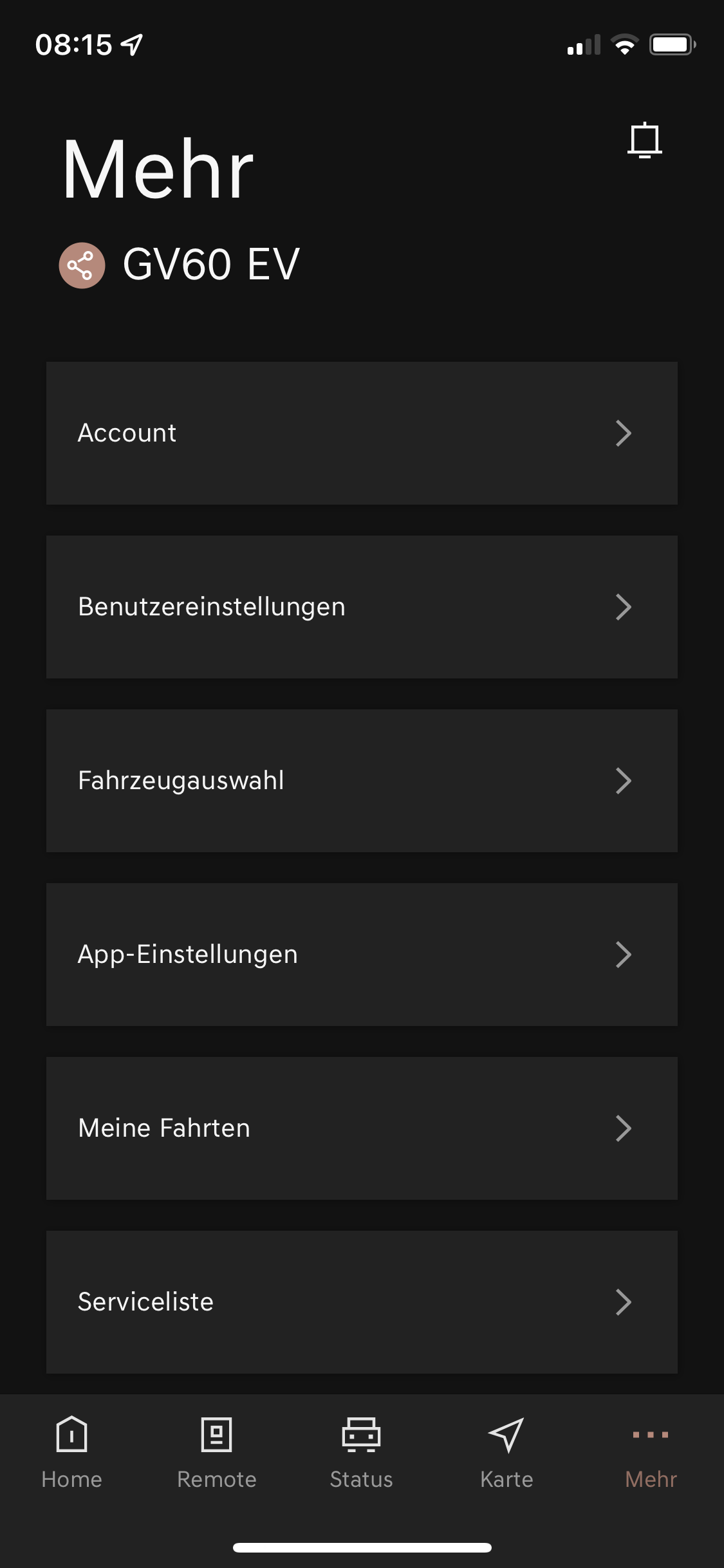Open the Account row label
The width and height of the screenshot is (724, 1568).
(127, 433)
